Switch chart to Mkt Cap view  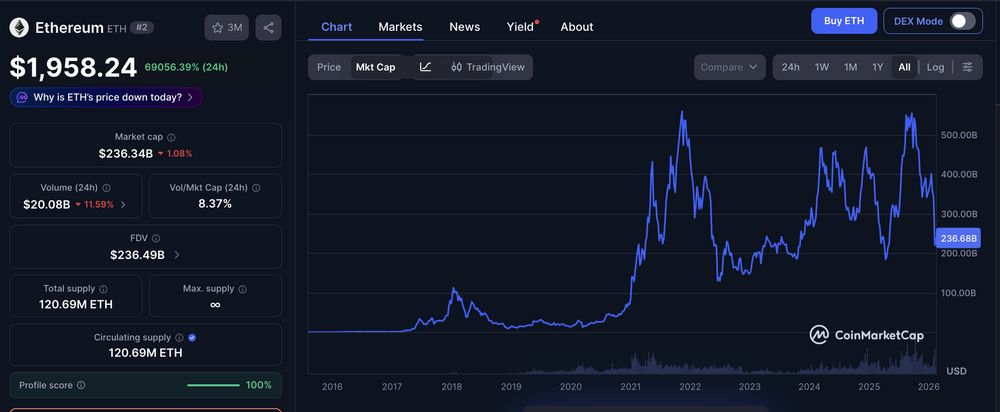pyautogui.click(x=376, y=67)
